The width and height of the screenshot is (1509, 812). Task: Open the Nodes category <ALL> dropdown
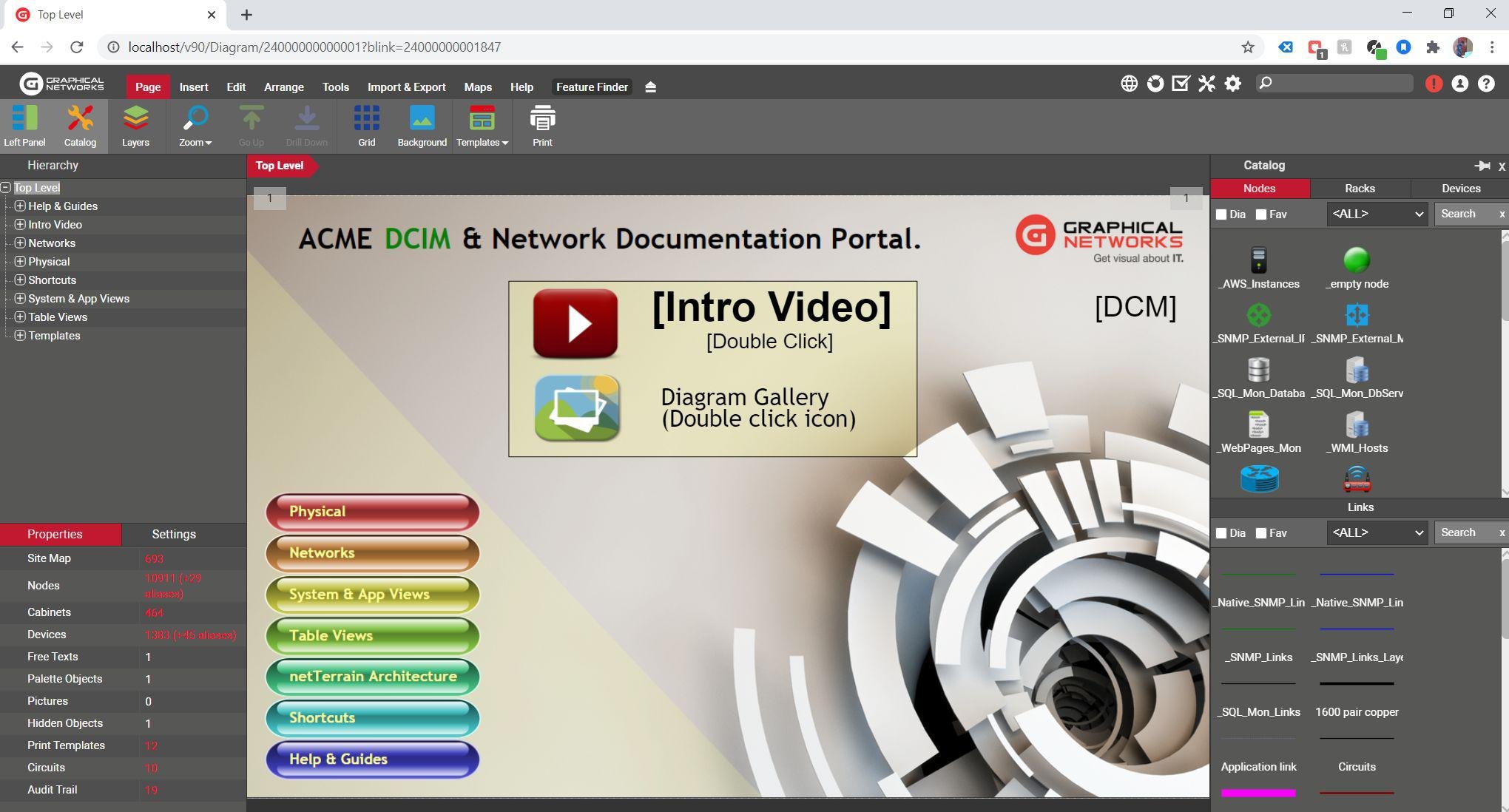[1377, 214]
